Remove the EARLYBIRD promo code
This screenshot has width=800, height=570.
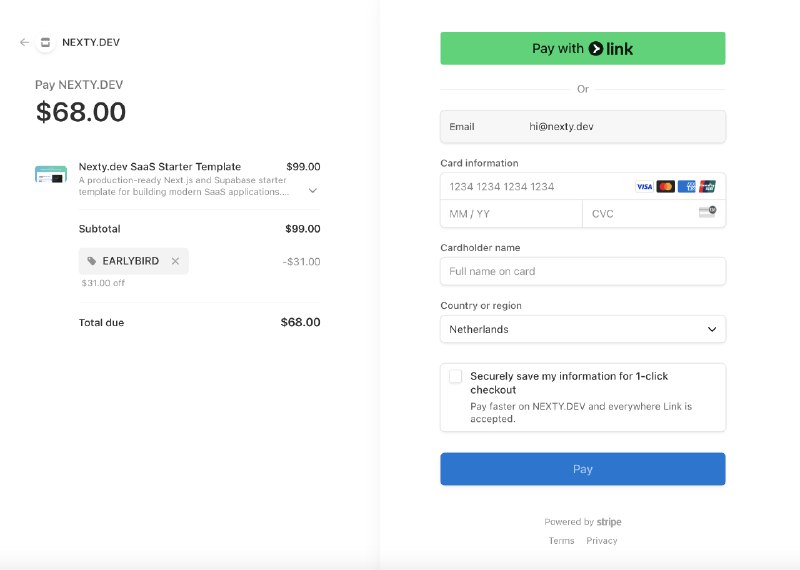point(176,261)
